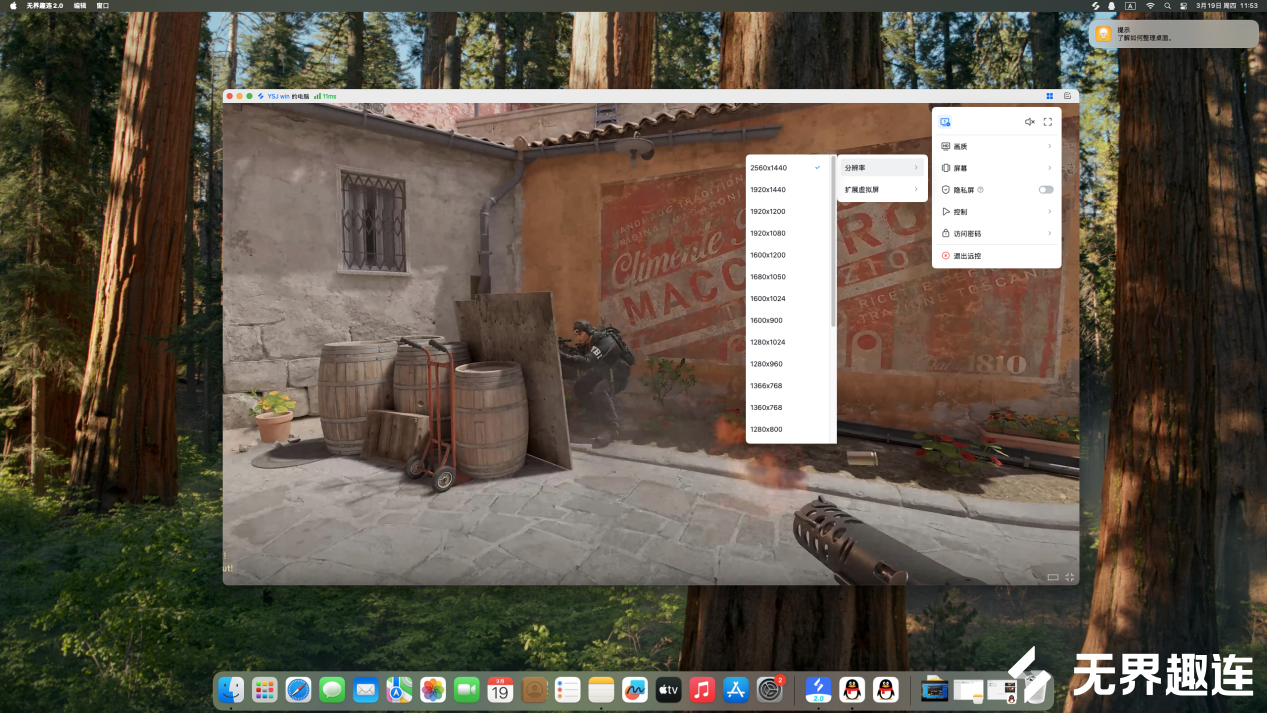Open the 编辑 menu in menu bar
This screenshot has height=713, width=1267.
[80, 5]
